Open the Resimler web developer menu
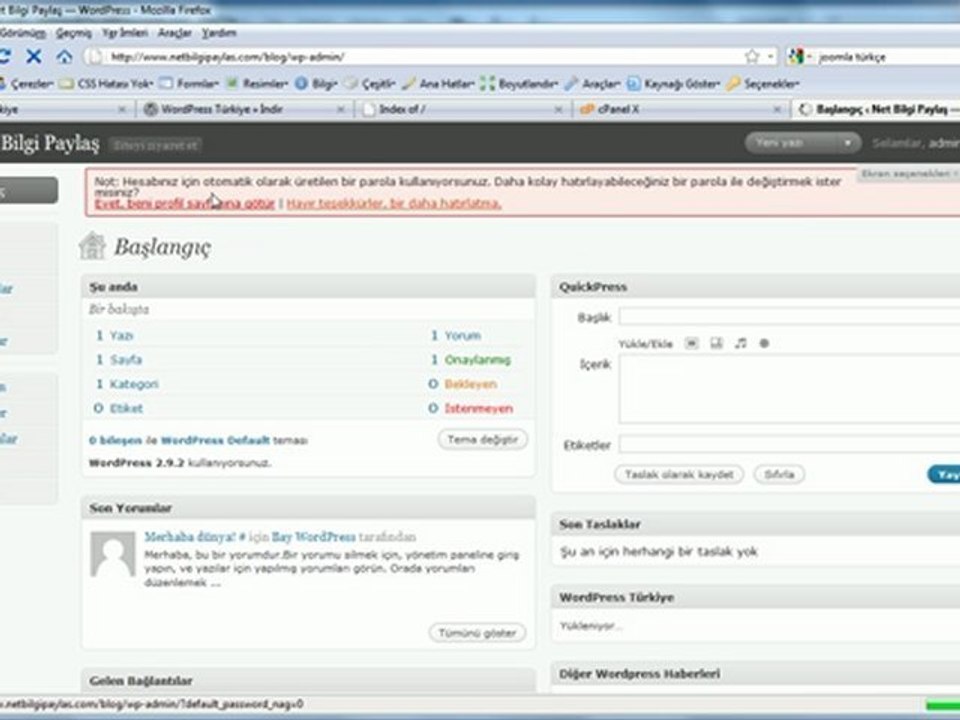 coord(257,83)
